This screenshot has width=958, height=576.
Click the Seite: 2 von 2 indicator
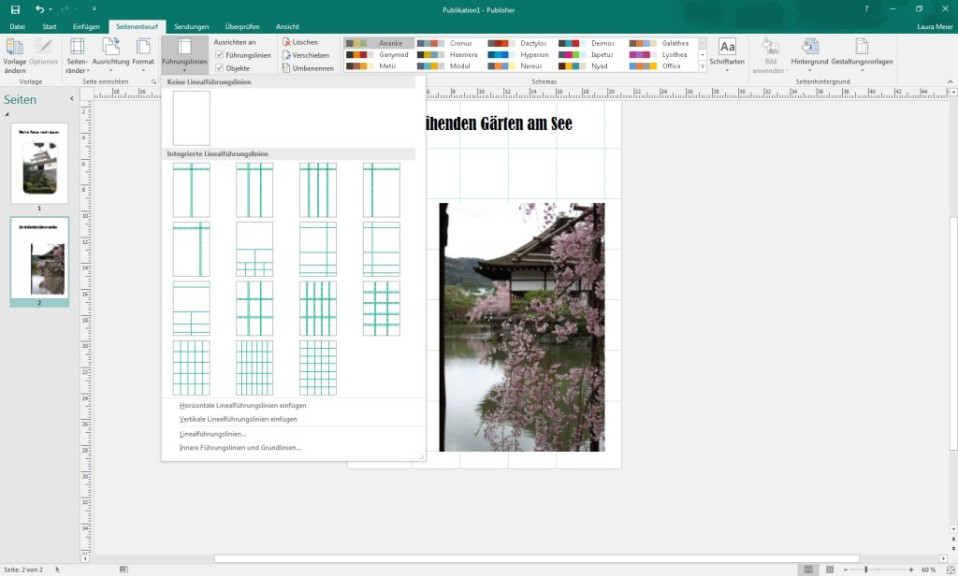[x=23, y=569]
